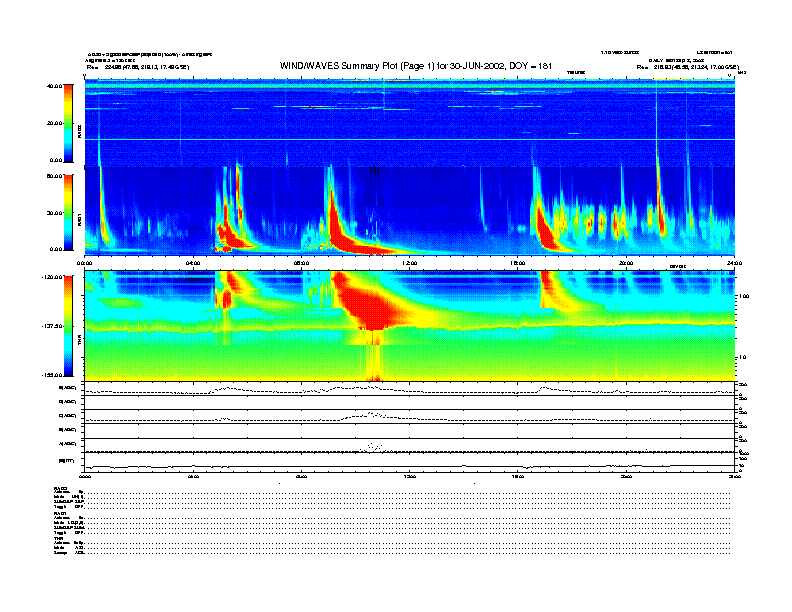
Task: Click the -137.50 label on TNR scale
Action: click(53, 326)
